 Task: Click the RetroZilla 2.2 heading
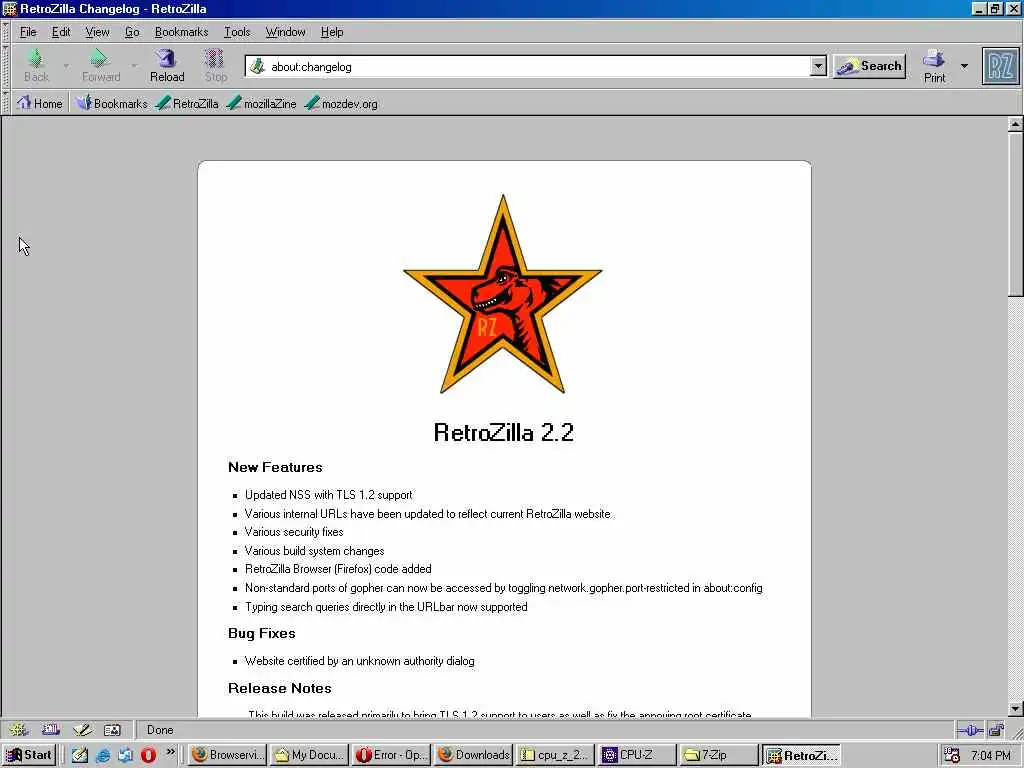[504, 432]
